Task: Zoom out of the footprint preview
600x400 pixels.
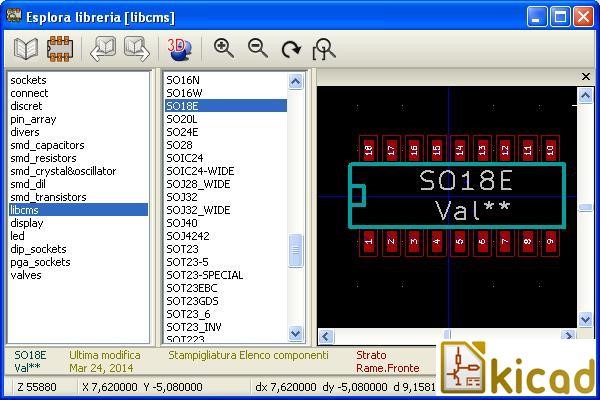Action: pyautogui.click(x=257, y=48)
